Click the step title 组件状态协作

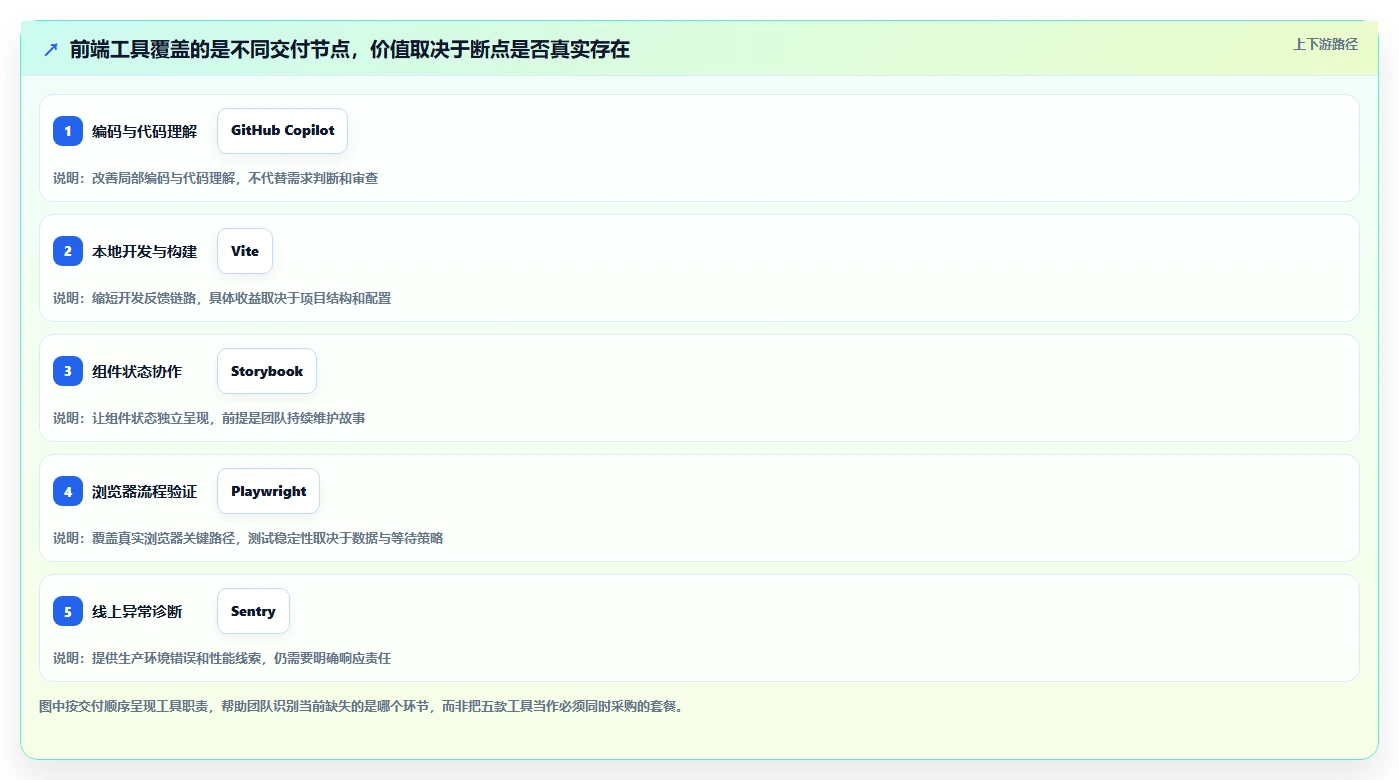[x=137, y=371]
